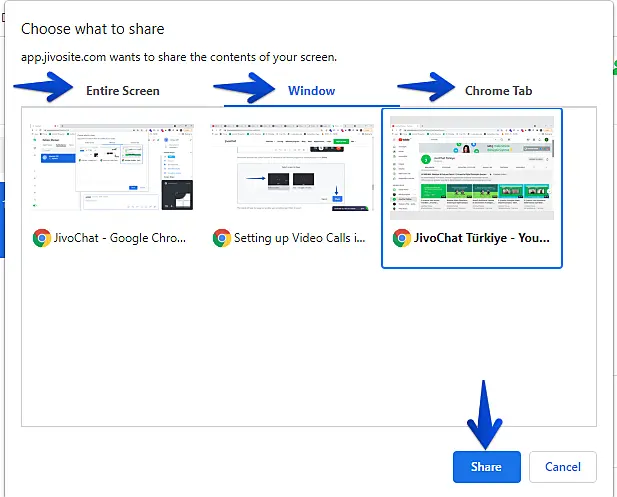
Task: Open the Chrome Tab tab
Action: pyautogui.click(x=498, y=91)
